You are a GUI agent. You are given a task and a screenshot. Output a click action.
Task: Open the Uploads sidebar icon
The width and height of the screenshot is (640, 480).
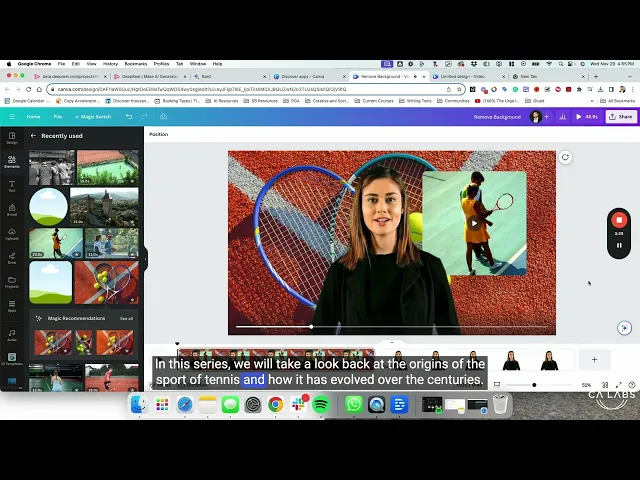[x=12, y=234]
